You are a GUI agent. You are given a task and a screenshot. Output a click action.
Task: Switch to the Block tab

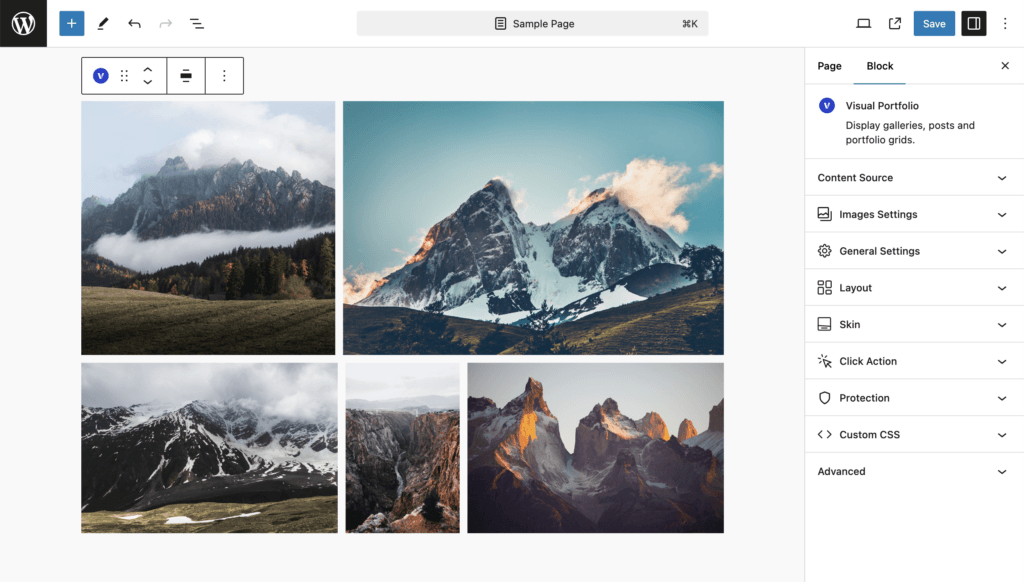(880, 66)
